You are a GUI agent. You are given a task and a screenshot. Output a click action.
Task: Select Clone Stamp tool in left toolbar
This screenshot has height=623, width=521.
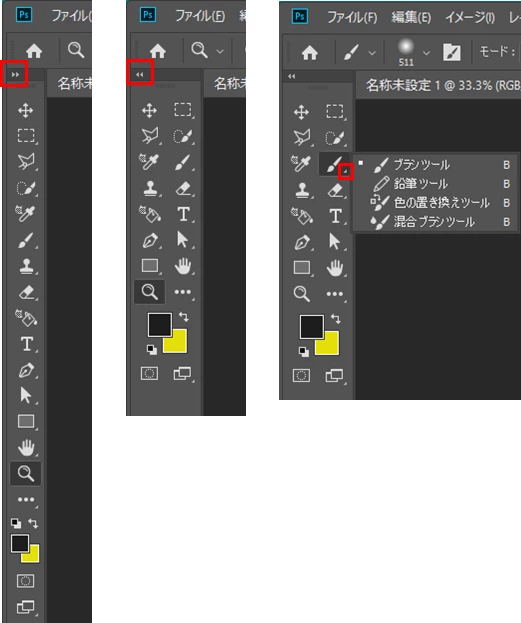point(26,266)
